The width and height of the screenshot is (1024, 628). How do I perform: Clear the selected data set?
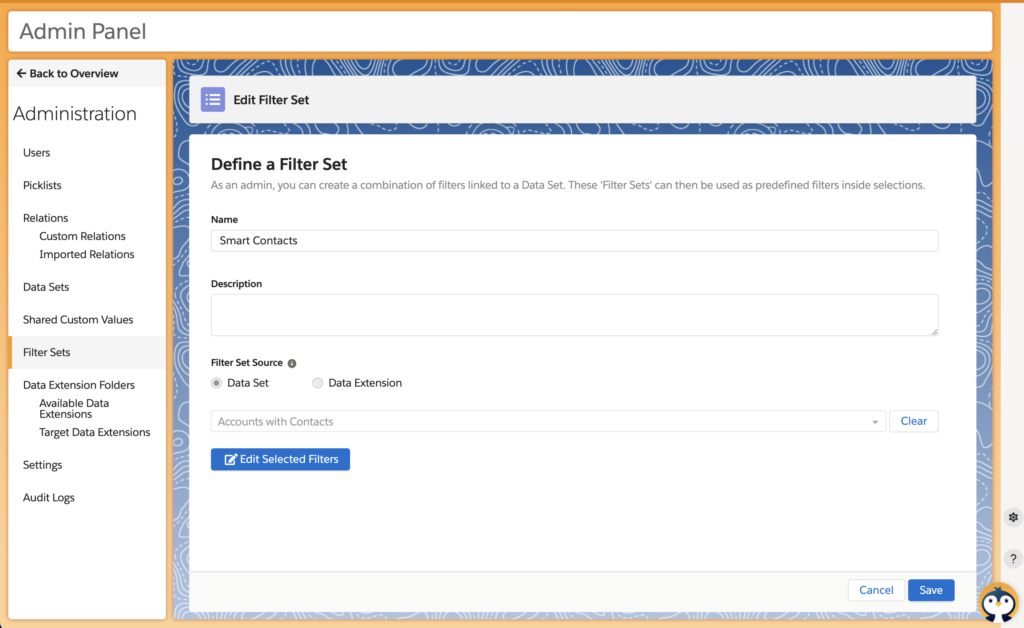click(913, 422)
